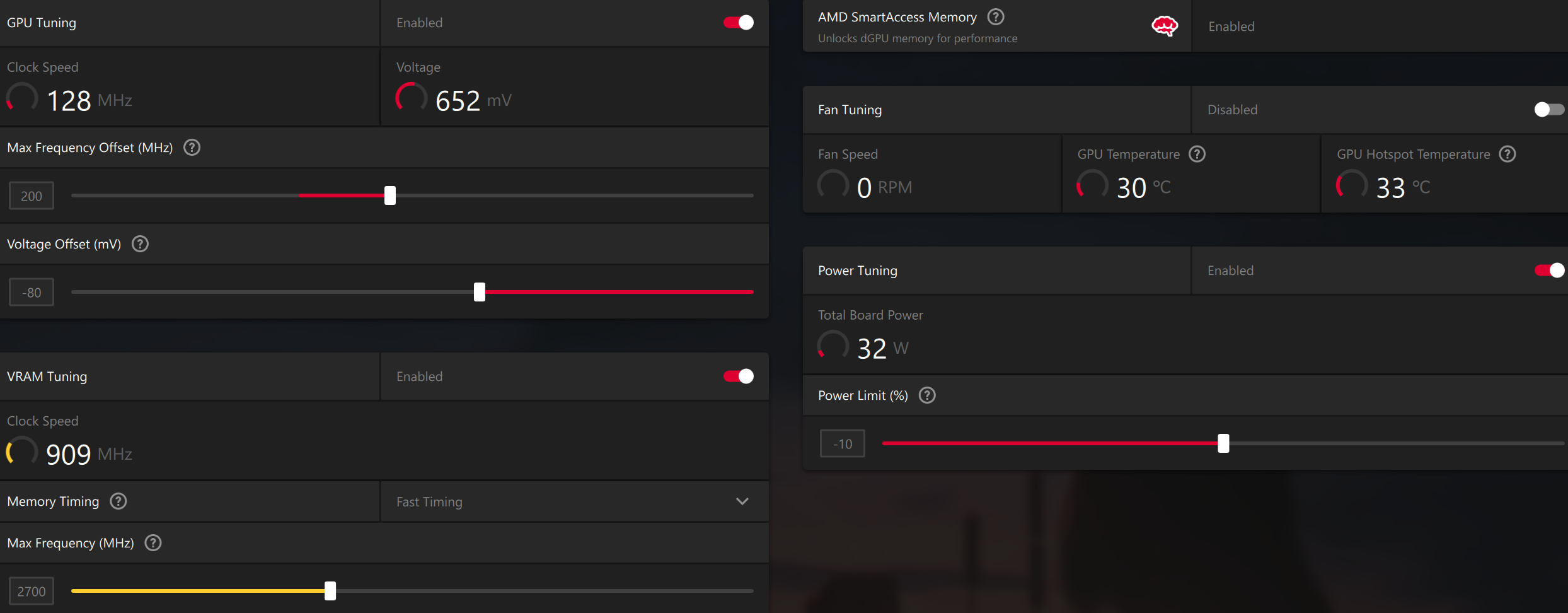Open Memory Timing help tooltip icon
Viewport: 1568px width, 613px height.
pyautogui.click(x=118, y=501)
